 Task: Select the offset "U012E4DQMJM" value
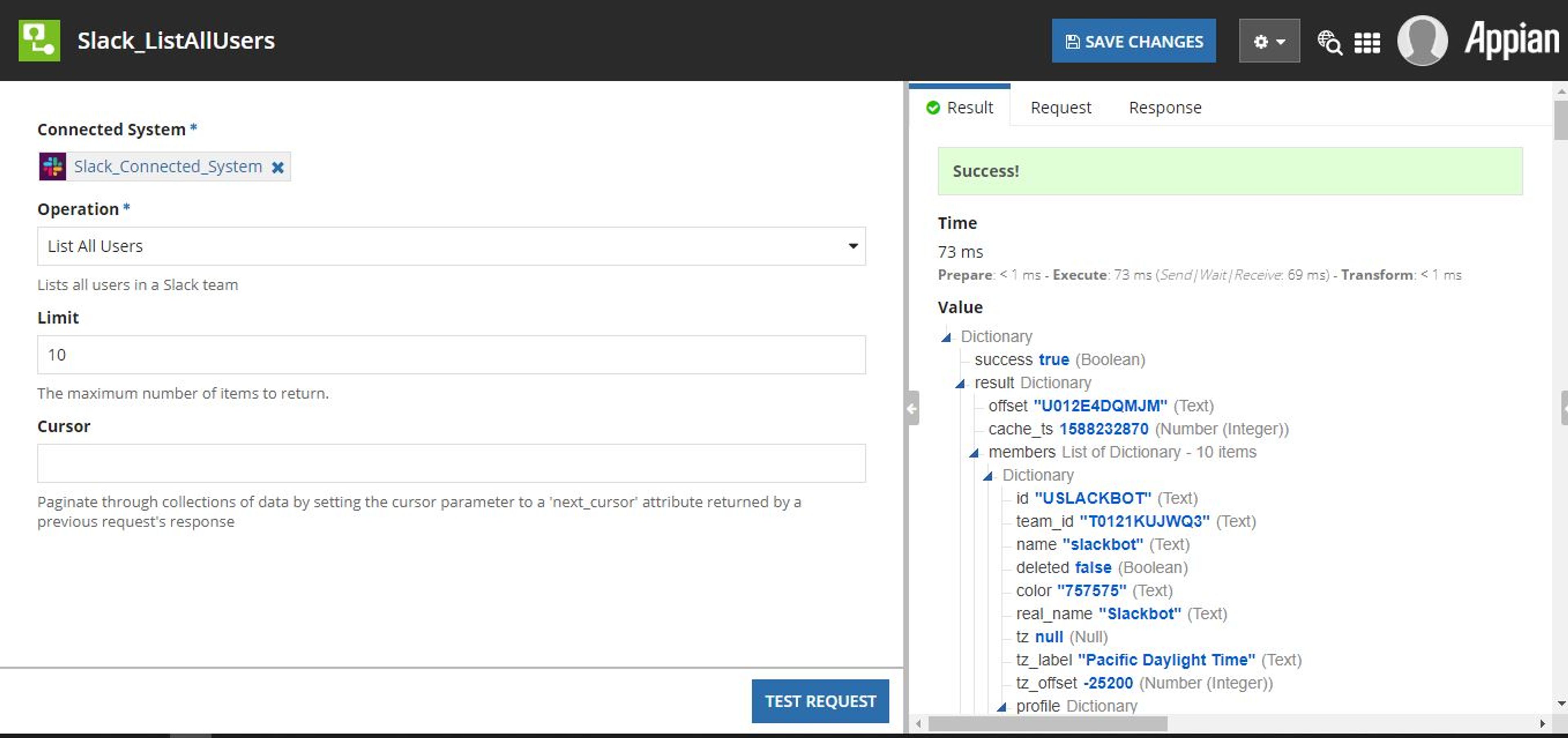[1100, 406]
